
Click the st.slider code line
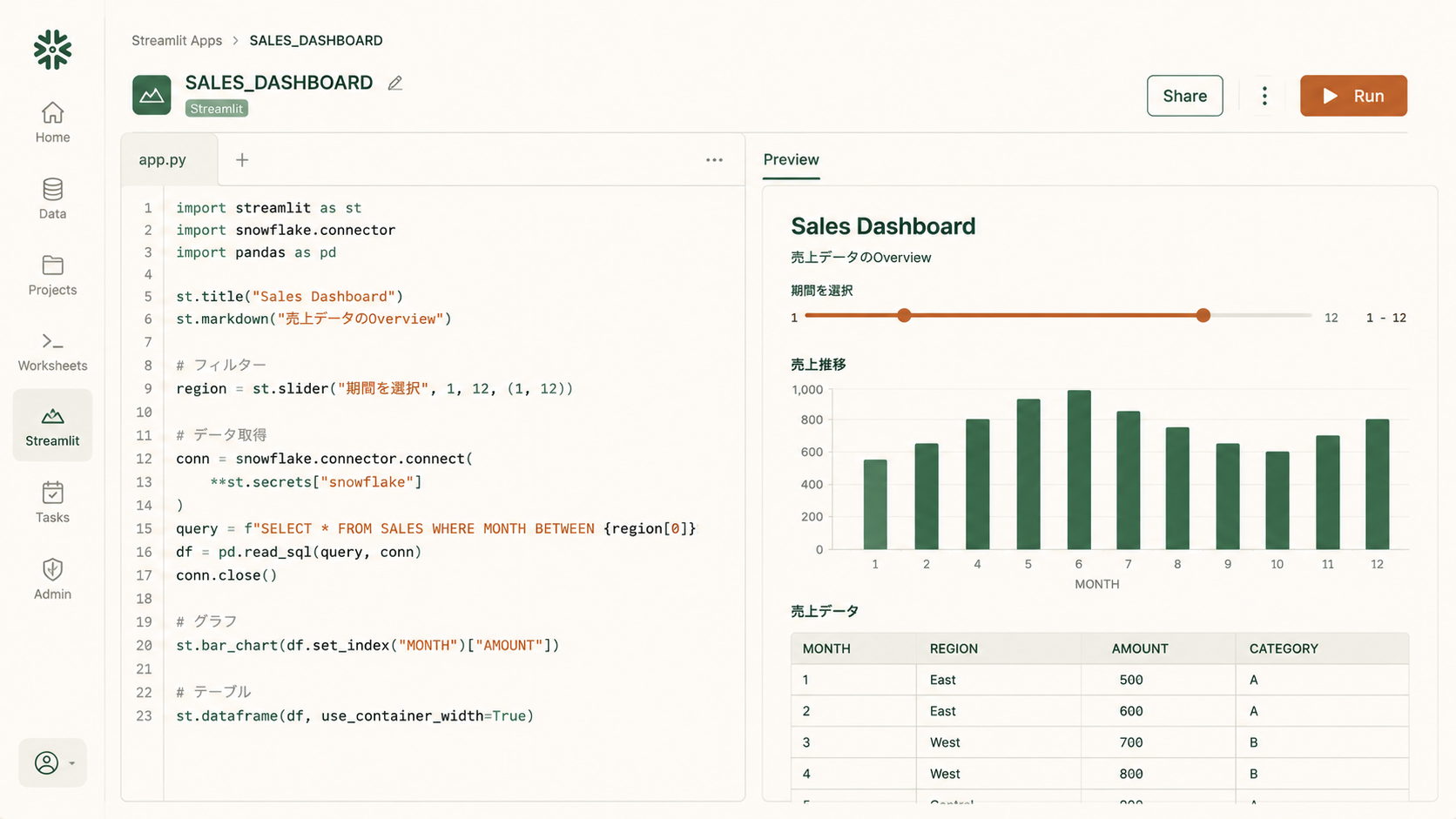(374, 389)
